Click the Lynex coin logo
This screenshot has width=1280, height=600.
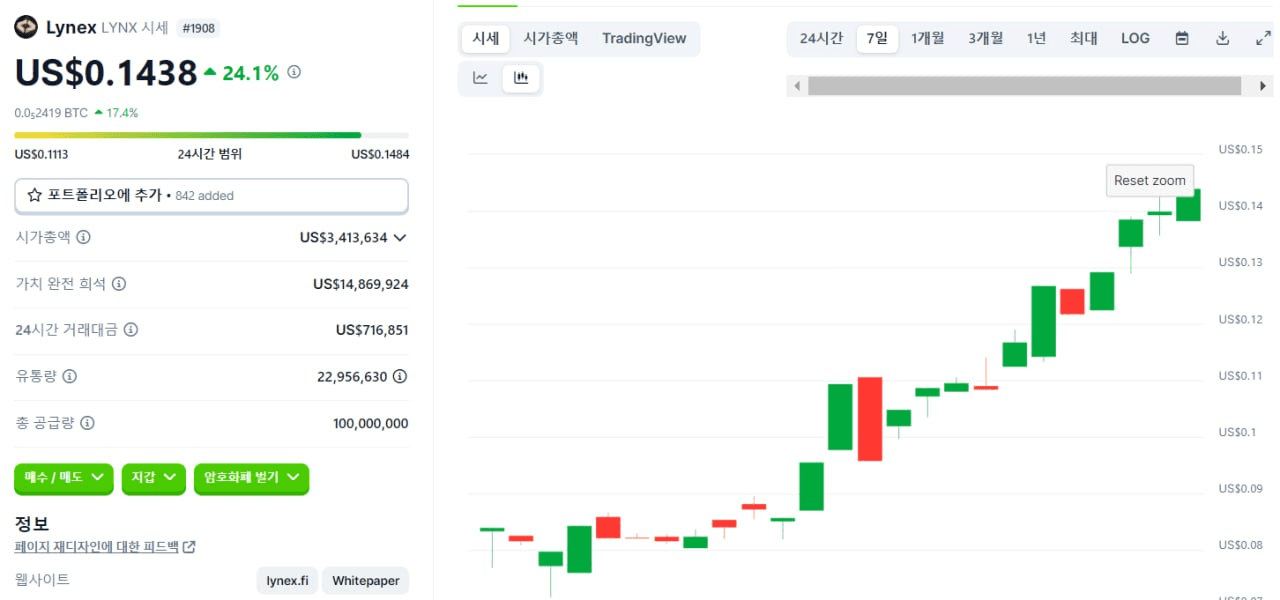pos(25,27)
